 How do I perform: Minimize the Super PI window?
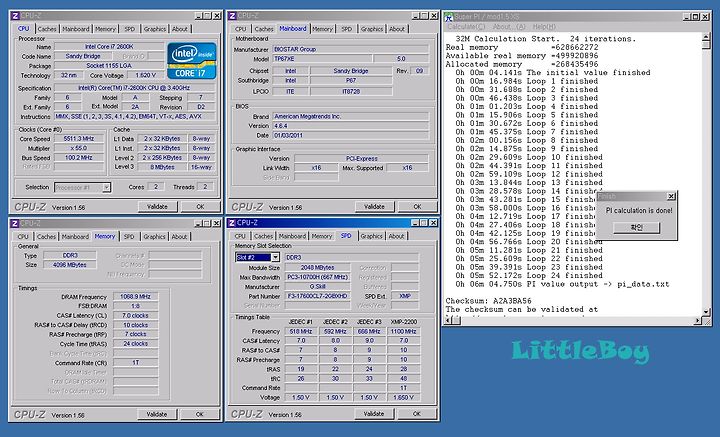[686, 17]
